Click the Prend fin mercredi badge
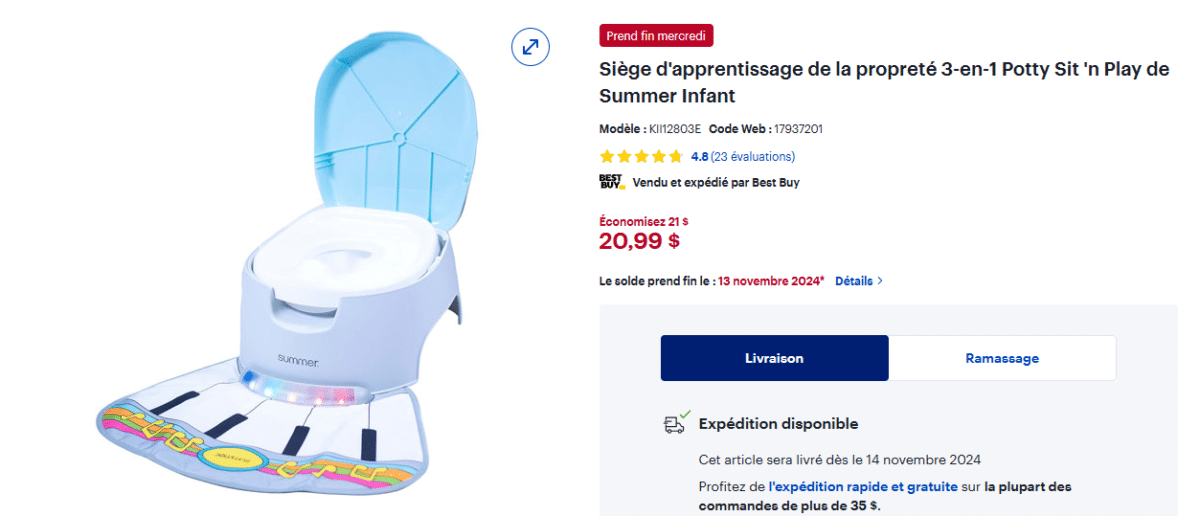 (x=656, y=36)
